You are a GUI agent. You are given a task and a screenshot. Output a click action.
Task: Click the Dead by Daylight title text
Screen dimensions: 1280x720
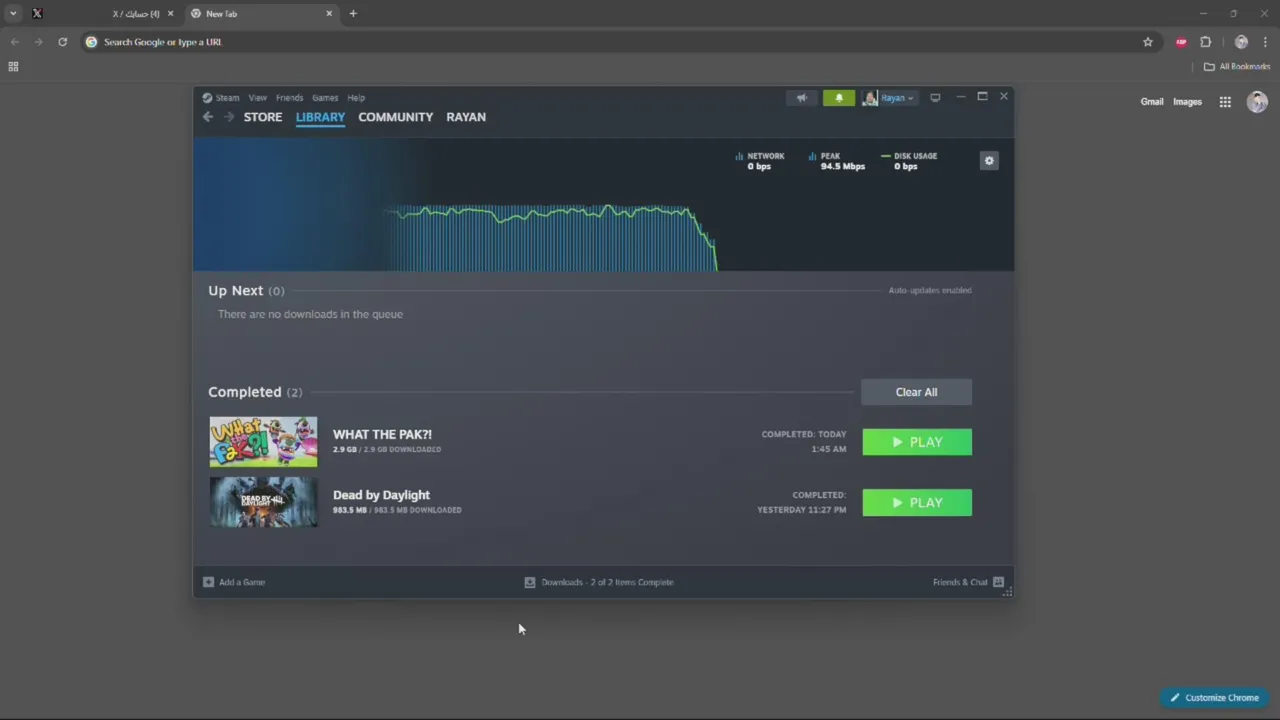pyautogui.click(x=381, y=495)
